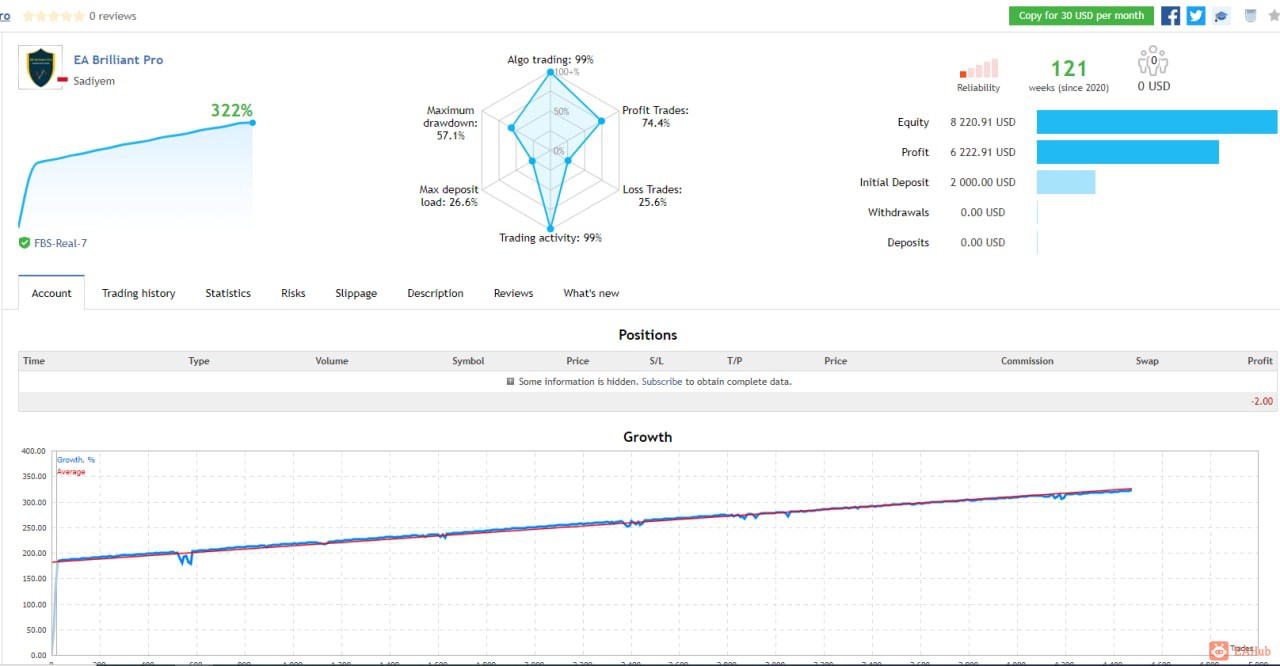
Task: Share signal on Facebook
Action: pyautogui.click(x=1170, y=16)
